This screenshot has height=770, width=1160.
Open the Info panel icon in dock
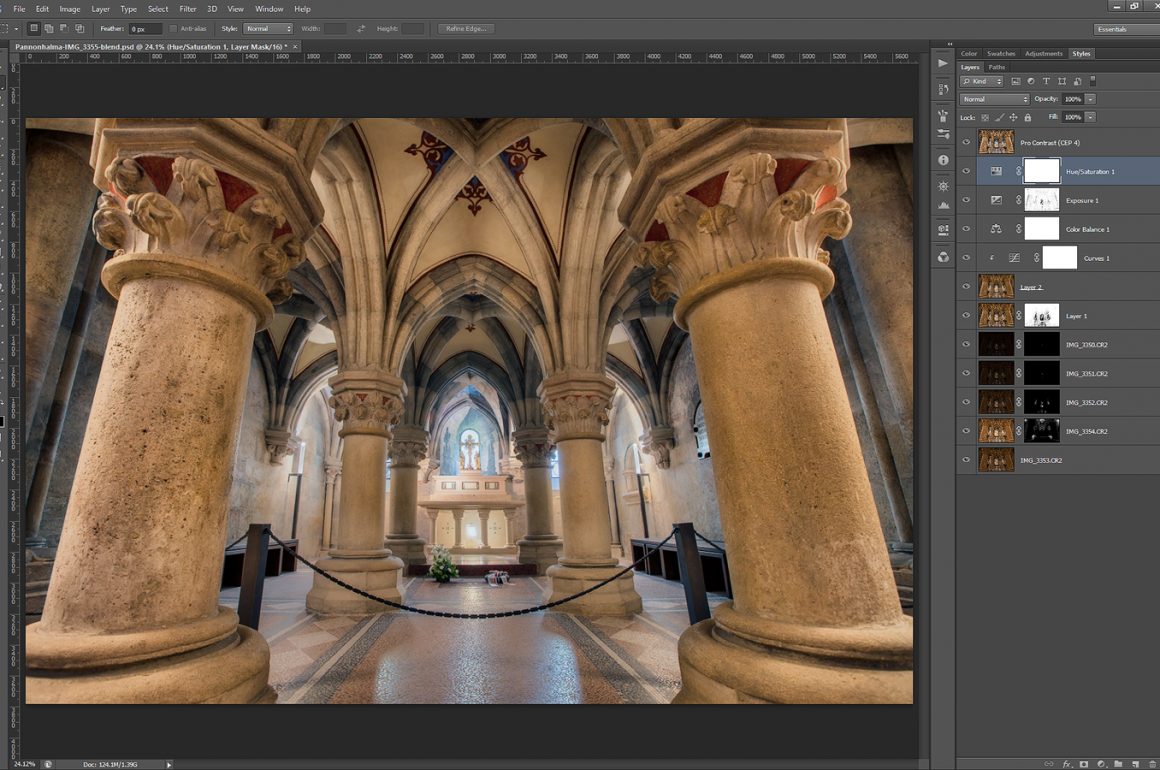(943, 160)
